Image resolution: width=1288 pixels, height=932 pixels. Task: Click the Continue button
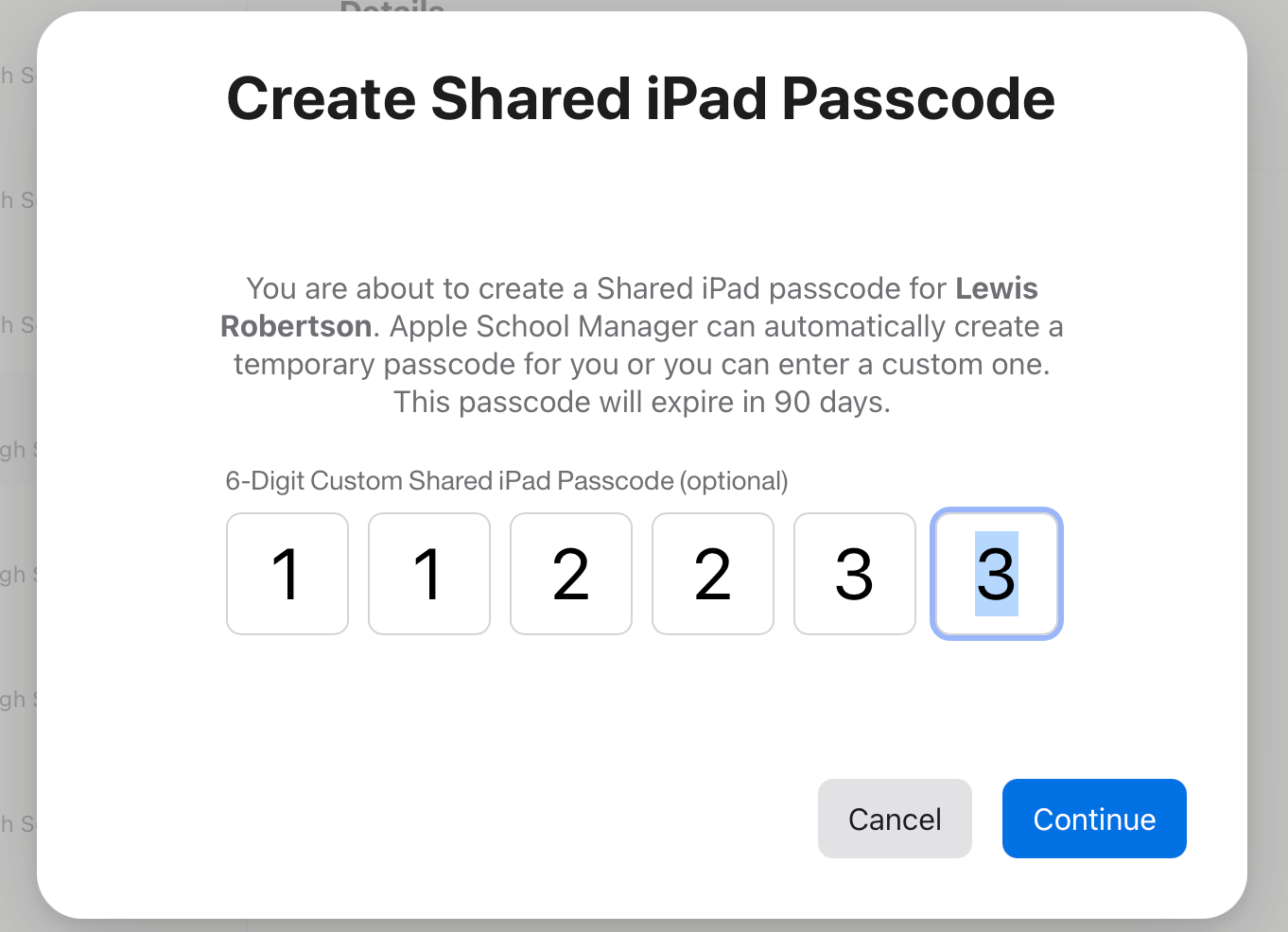pyautogui.click(x=1093, y=819)
